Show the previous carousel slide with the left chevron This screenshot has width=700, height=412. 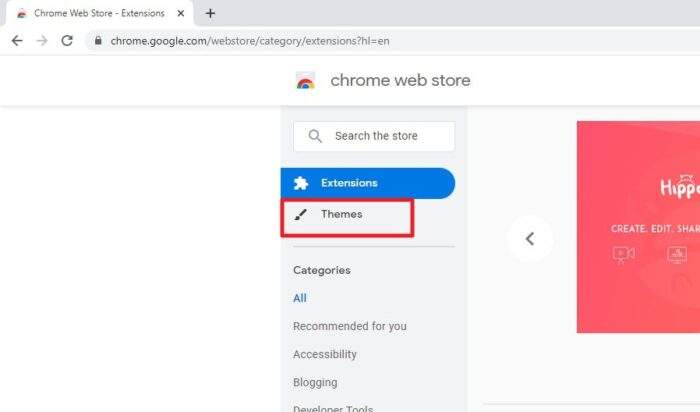tap(530, 239)
